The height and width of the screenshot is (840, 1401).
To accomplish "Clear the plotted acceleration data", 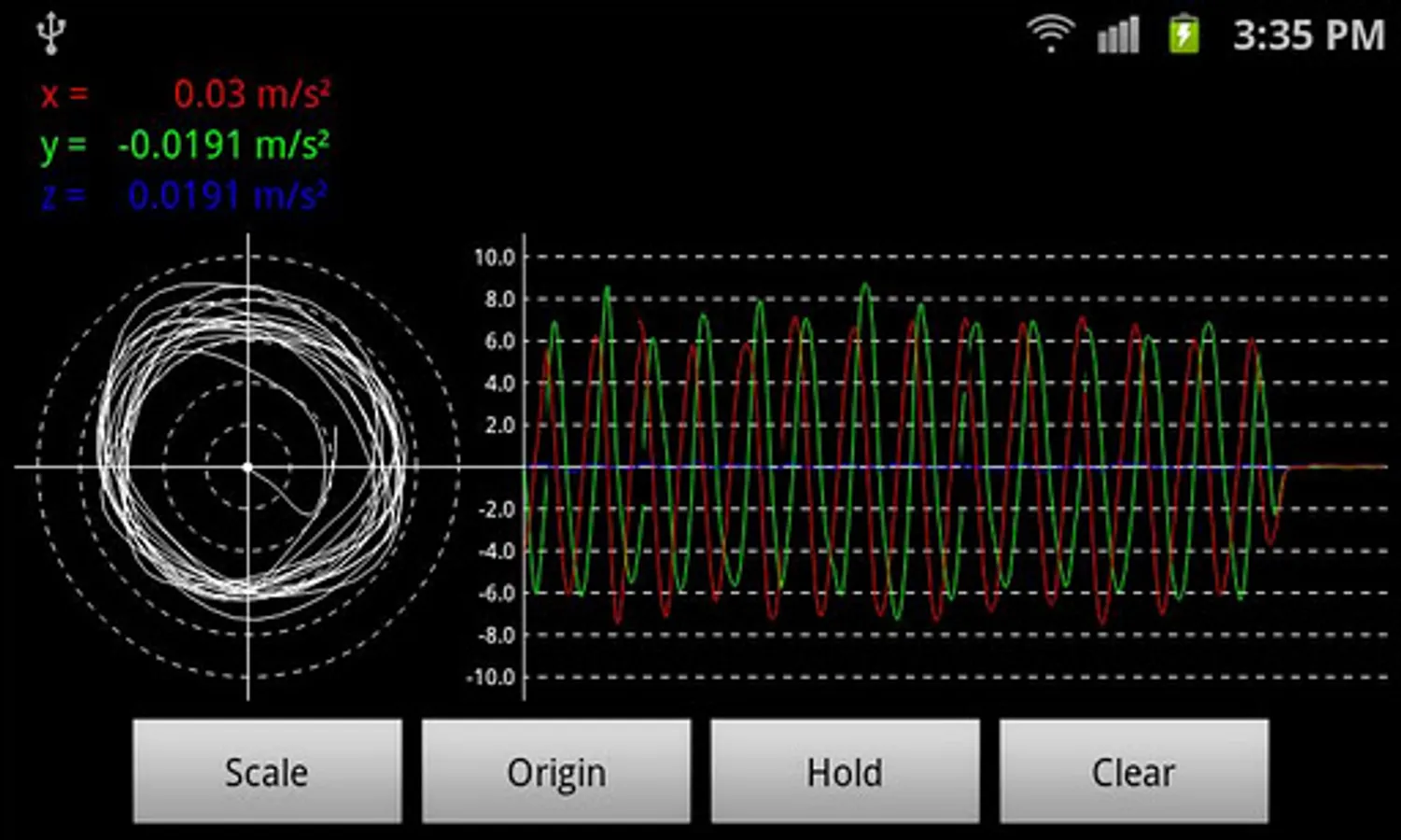I will 1134,771.
